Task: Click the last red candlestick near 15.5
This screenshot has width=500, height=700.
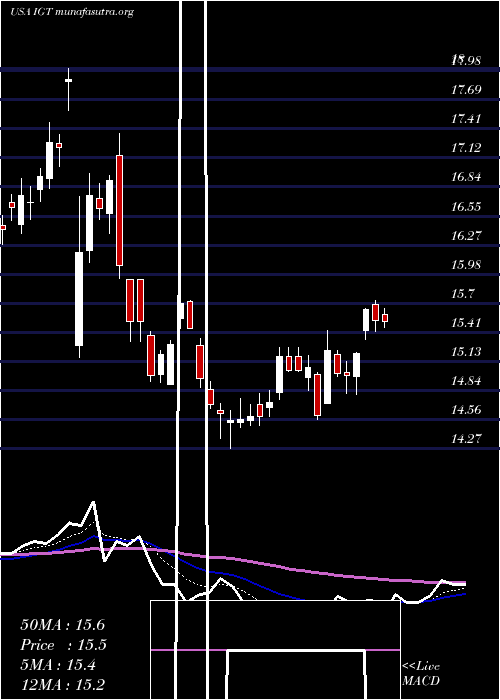Action: [x=385, y=318]
